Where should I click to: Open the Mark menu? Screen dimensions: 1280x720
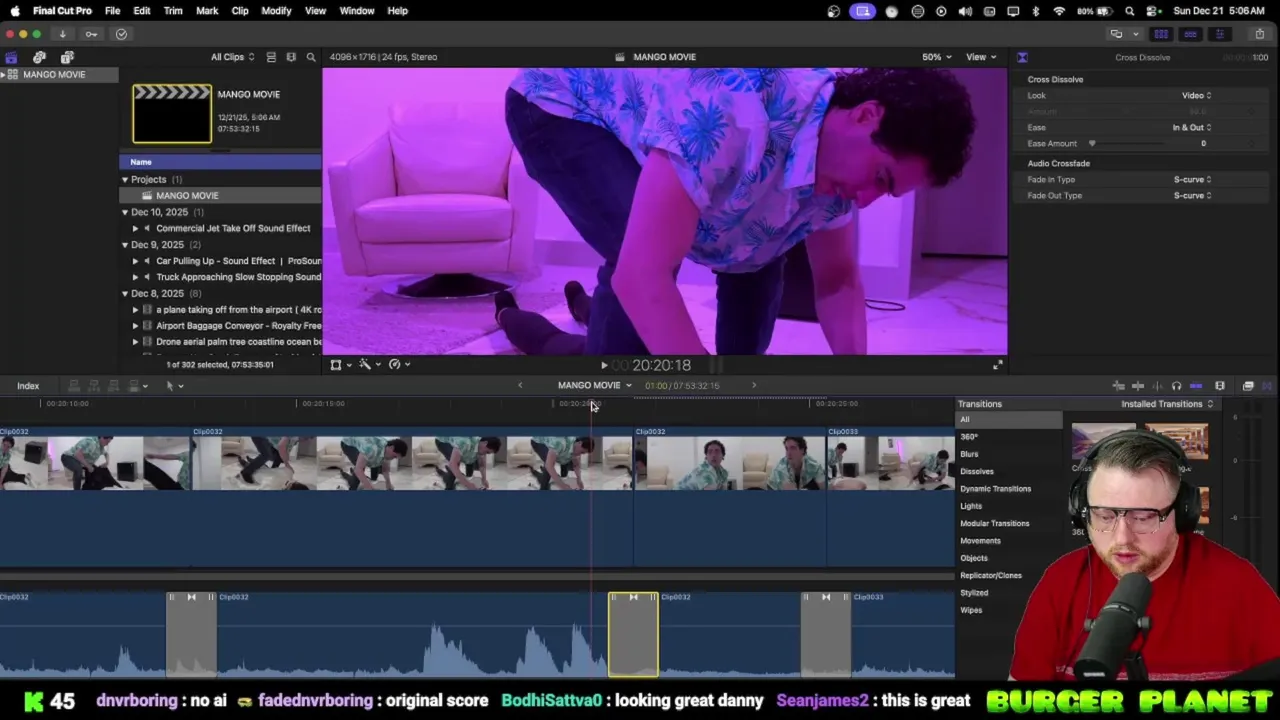pyautogui.click(x=207, y=11)
